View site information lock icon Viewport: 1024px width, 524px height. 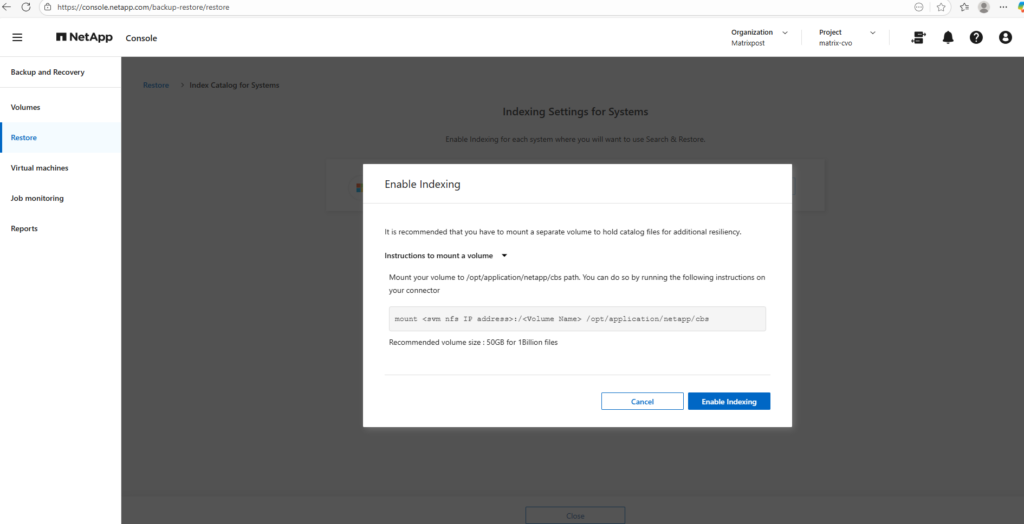[48, 7]
